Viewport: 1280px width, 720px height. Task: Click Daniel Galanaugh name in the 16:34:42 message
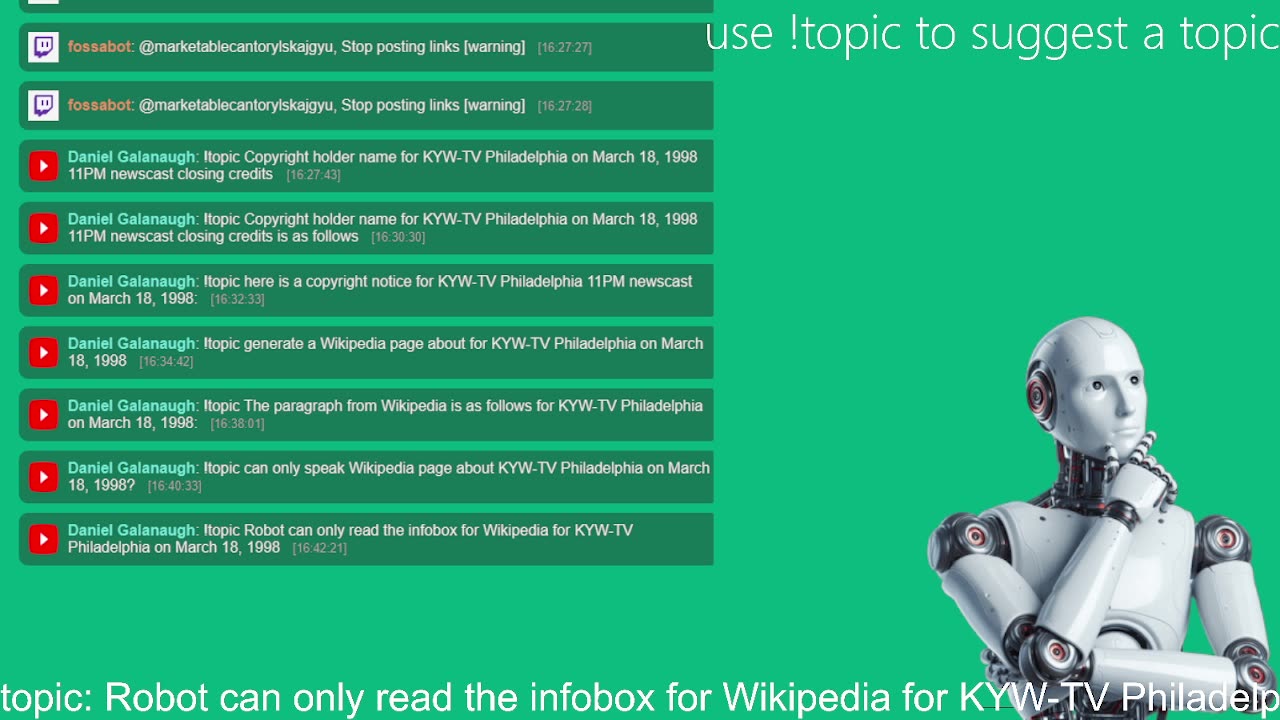click(x=132, y=344)
